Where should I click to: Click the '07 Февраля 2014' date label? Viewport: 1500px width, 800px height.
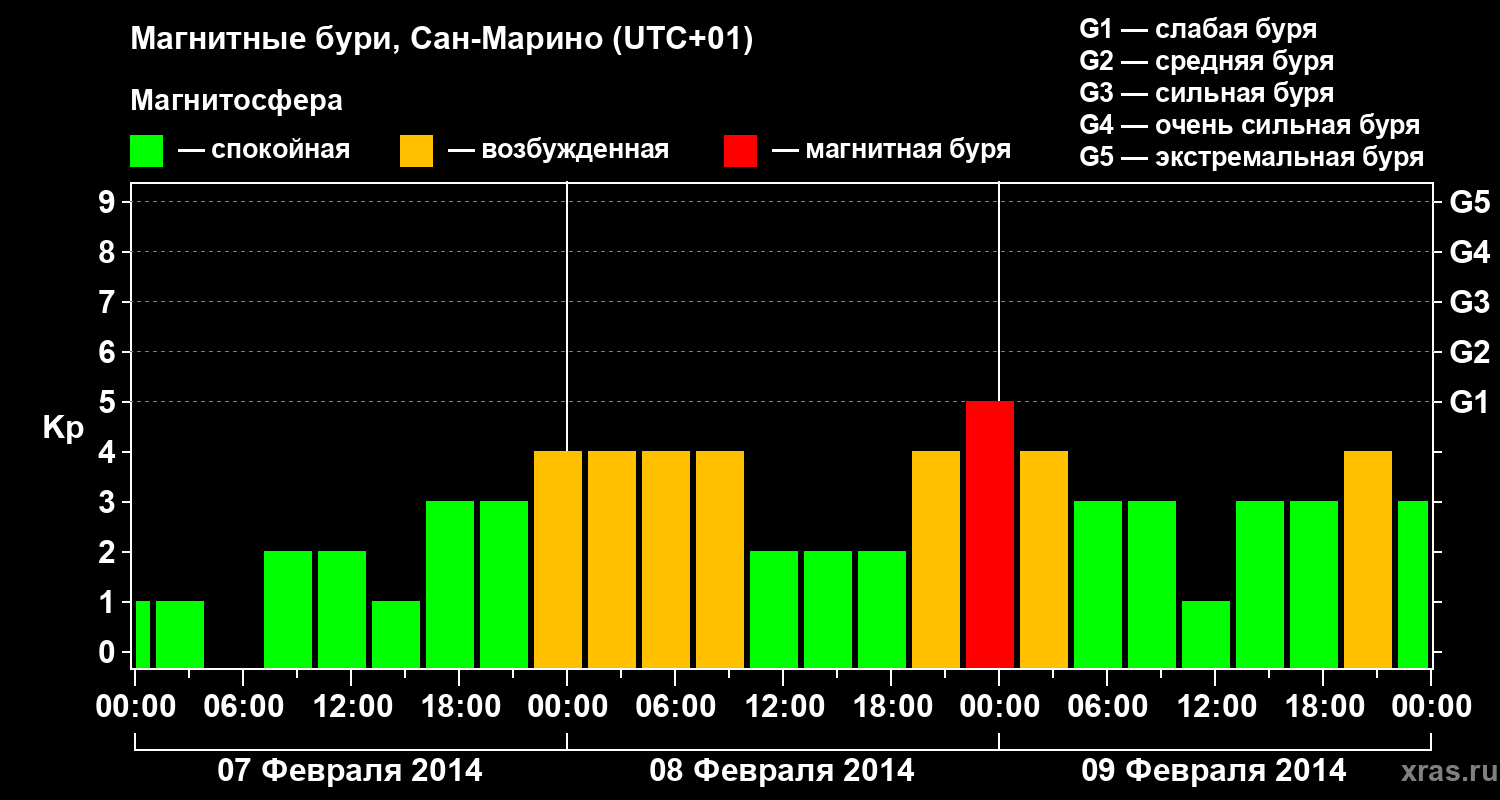click(350, 771)
